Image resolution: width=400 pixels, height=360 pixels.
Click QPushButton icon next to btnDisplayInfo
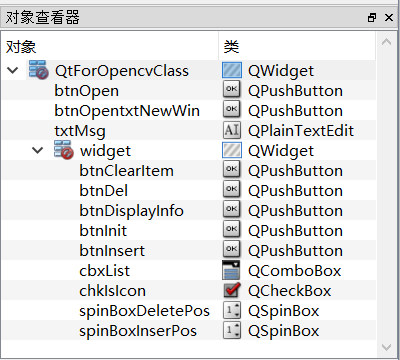click(x=231, y=210)
